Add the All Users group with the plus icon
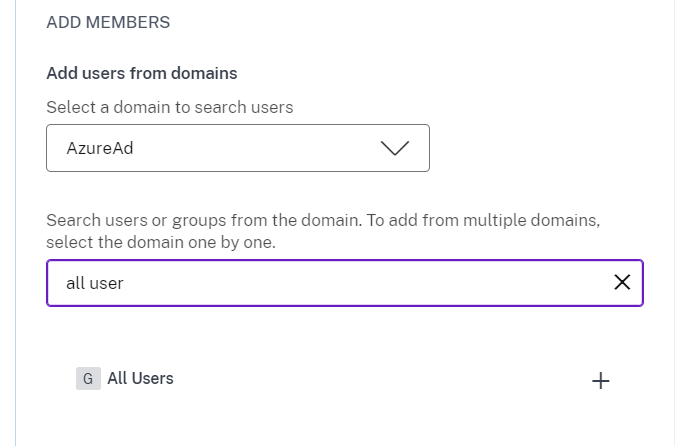The image size is (700, 446). point(600,380)
